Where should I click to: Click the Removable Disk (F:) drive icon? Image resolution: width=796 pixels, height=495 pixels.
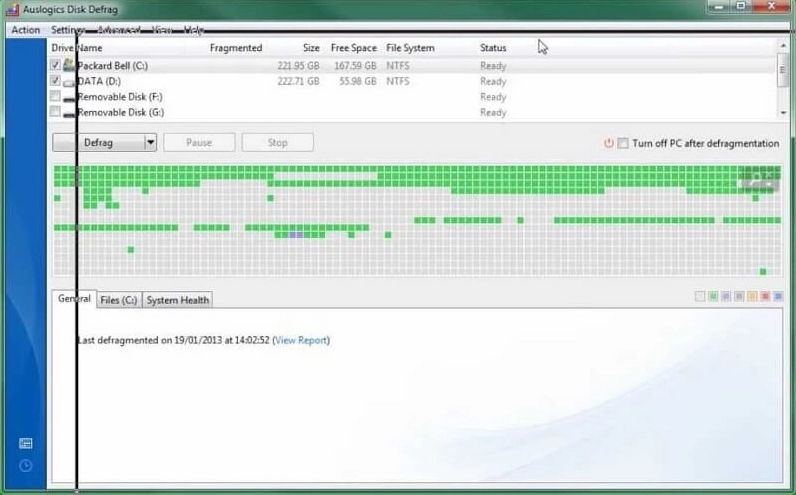click(x=69, y=97)
